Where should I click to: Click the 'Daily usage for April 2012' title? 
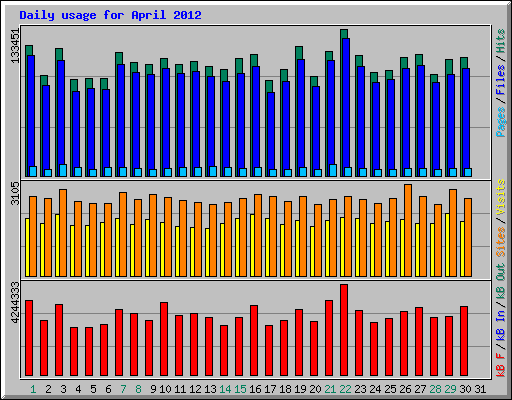[110, 15]
